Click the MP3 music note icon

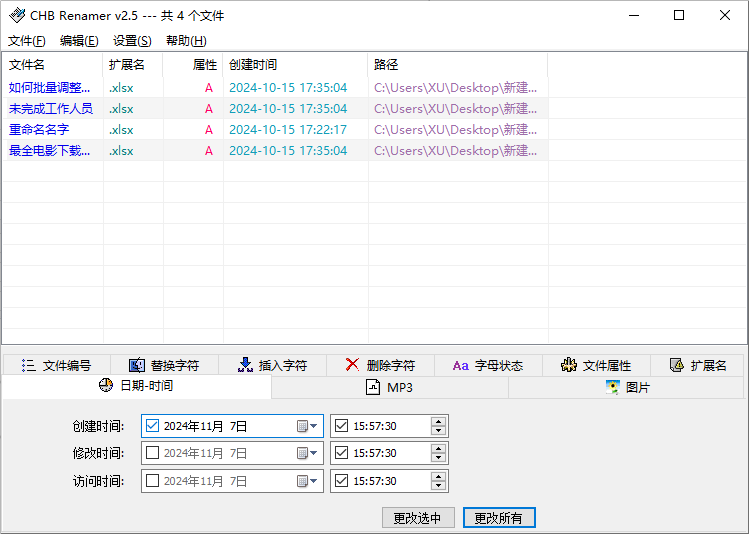(373, 388)
